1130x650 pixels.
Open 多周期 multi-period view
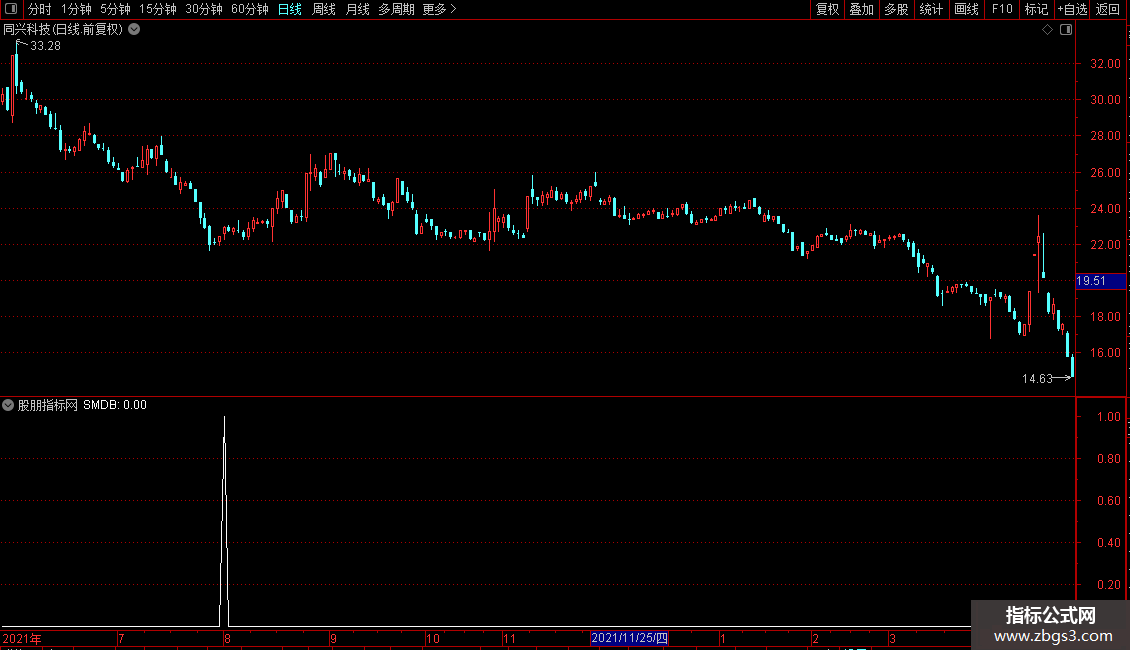[x=396, y=9]
